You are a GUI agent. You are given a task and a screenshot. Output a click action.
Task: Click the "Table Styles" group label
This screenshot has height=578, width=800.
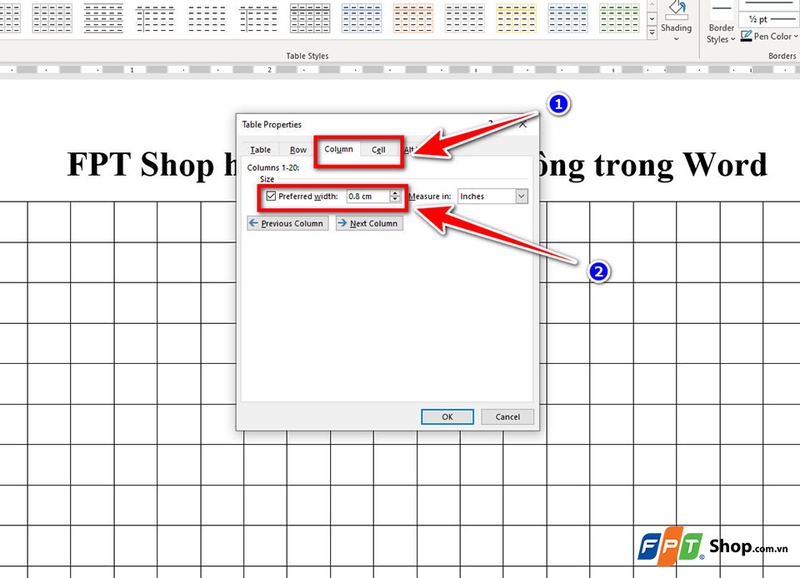pos(307,56)
